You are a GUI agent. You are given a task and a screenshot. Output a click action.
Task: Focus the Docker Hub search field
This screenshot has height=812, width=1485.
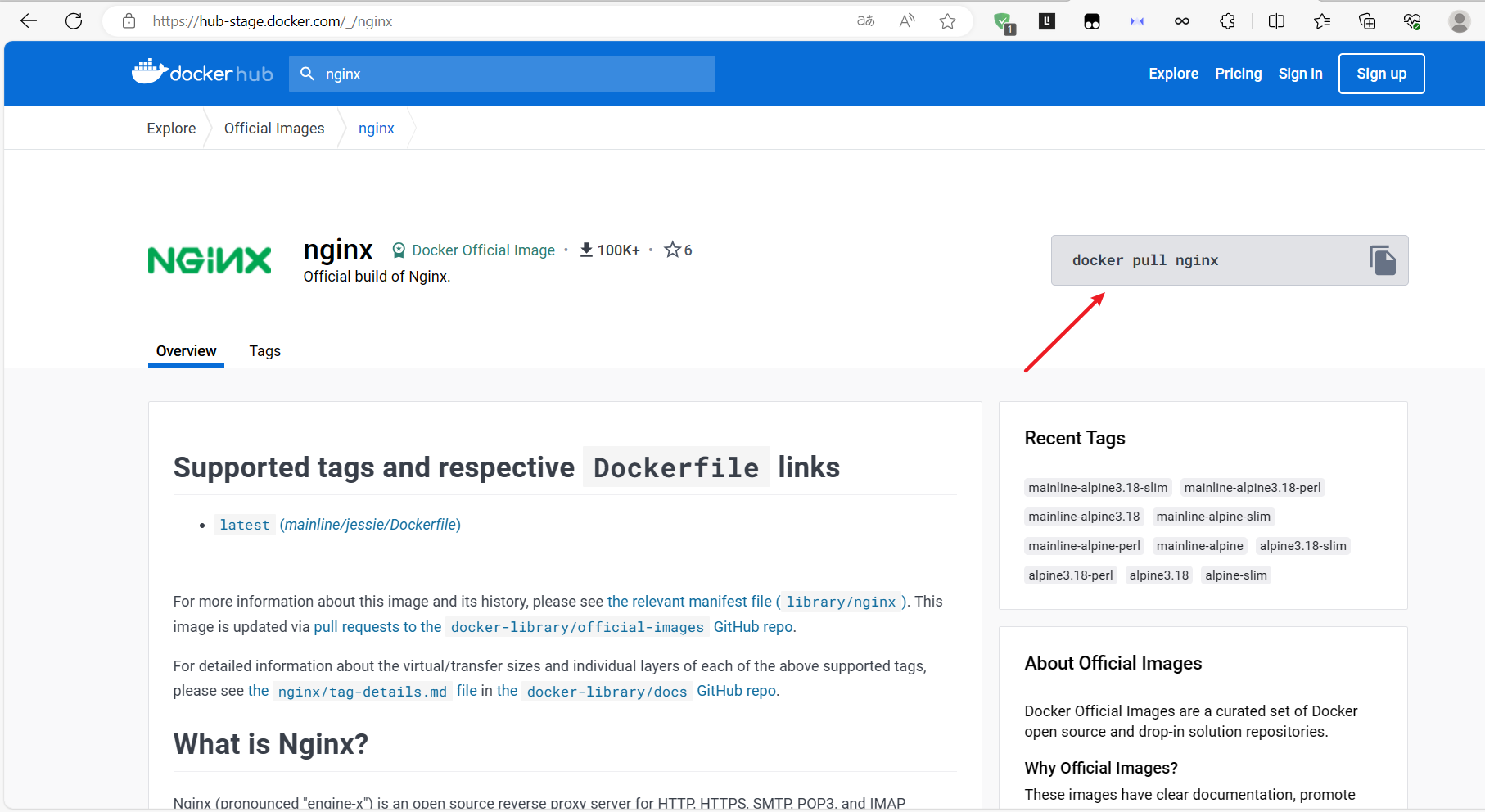tap(502, 74)
